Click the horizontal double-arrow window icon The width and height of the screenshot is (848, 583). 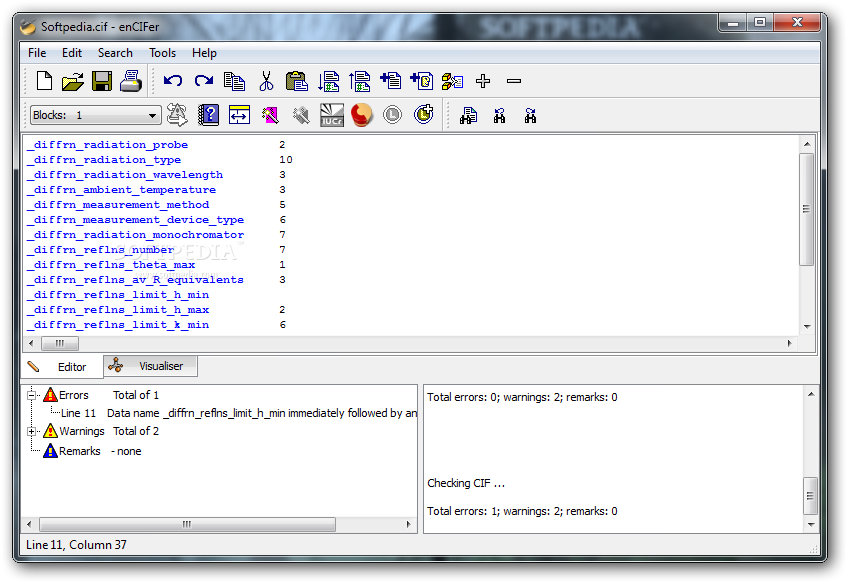[239, 115]
